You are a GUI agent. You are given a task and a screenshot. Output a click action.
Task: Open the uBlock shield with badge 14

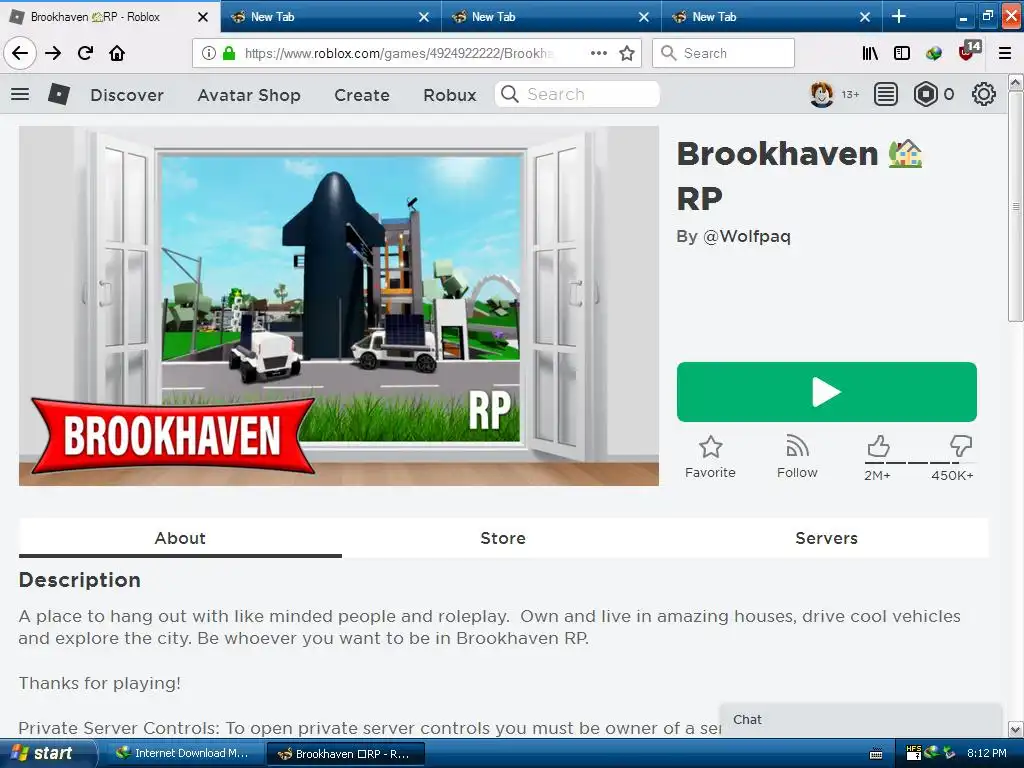pos(968,51)
